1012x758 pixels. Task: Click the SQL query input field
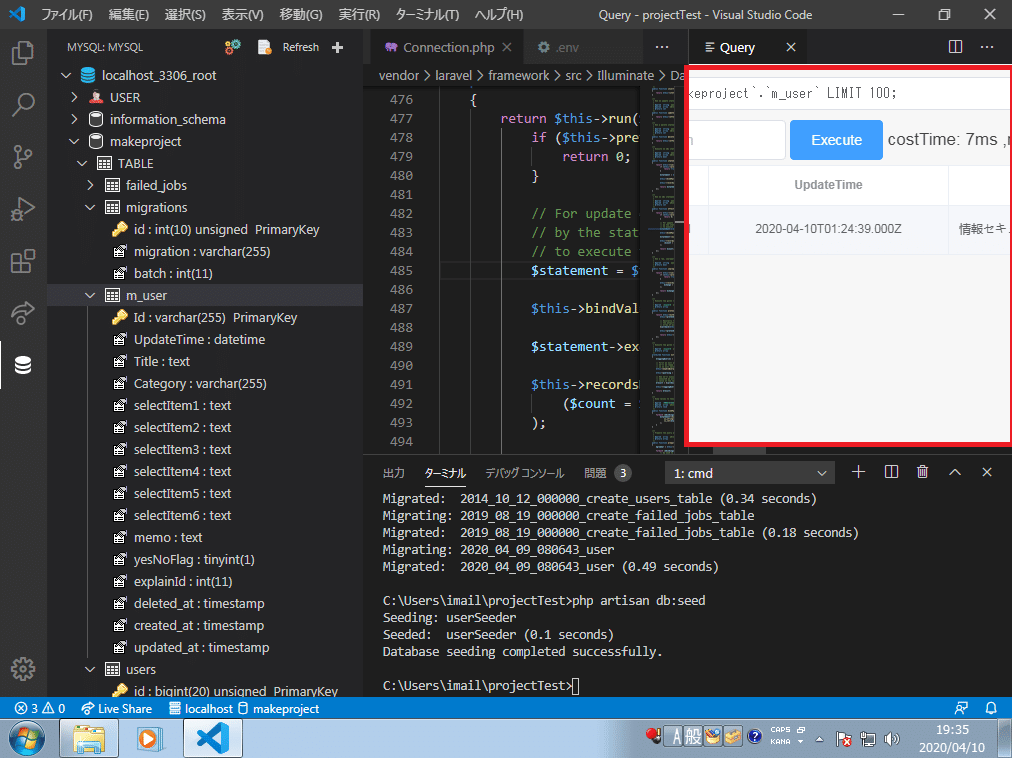(x=849, y=93)
